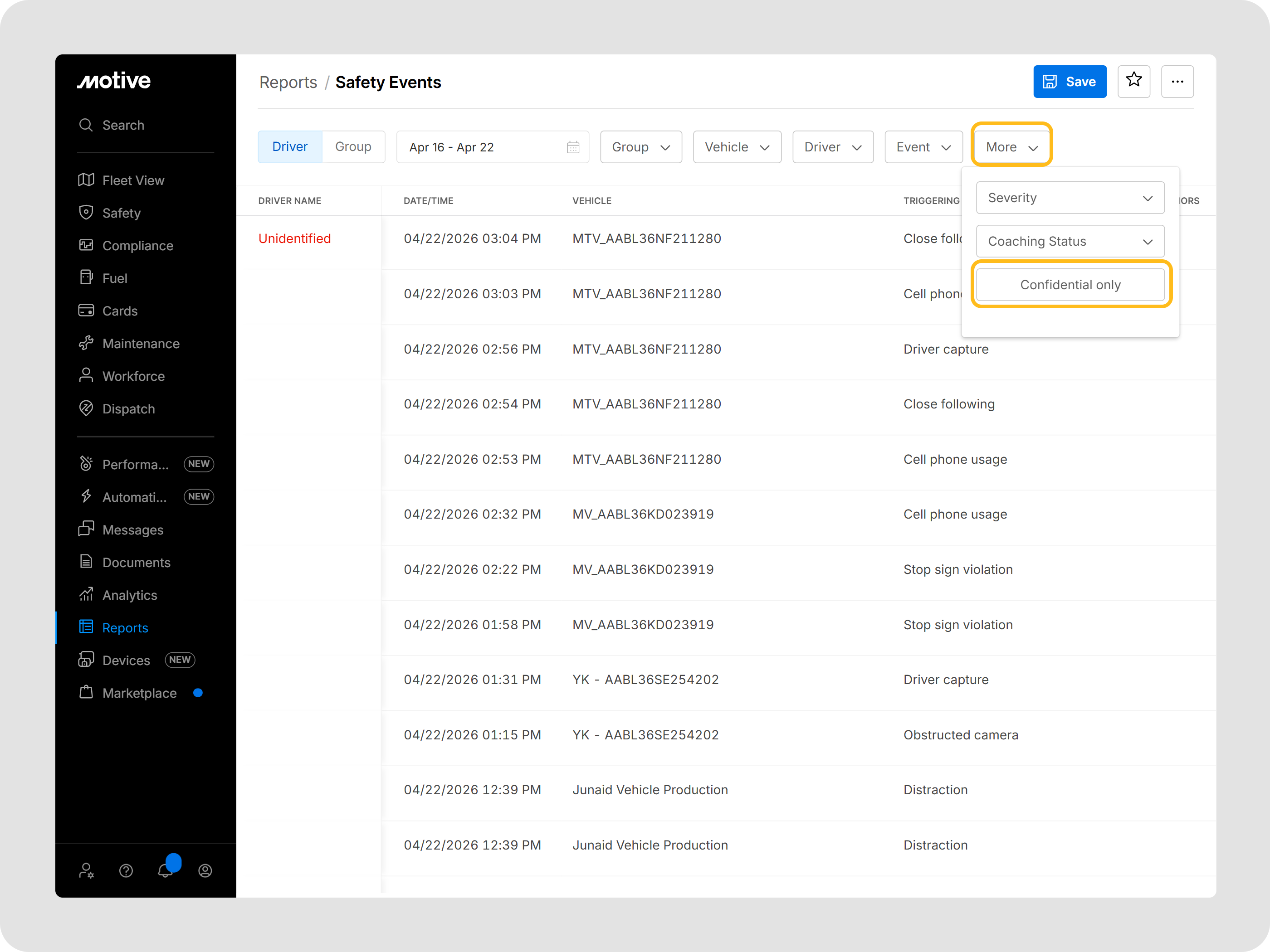
Task: Open the Event filter dropdown
Action: [x=923, y=147]
